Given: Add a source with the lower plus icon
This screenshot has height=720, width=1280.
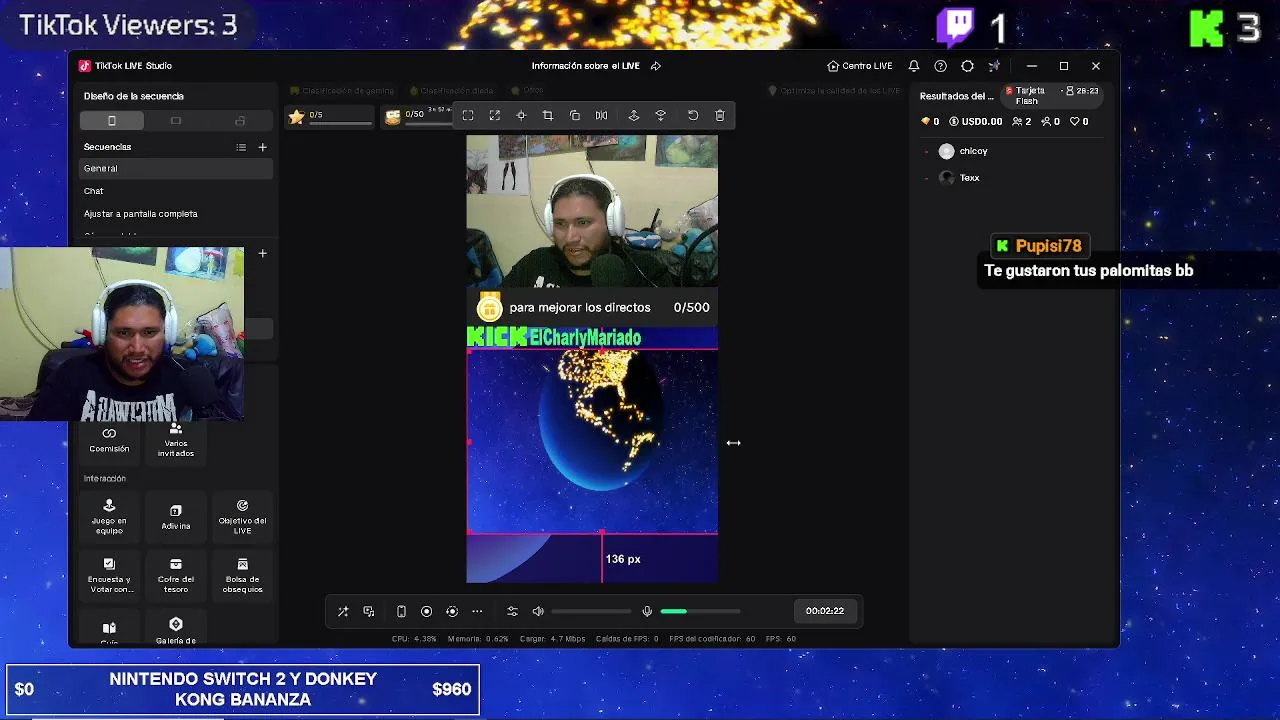Looking at the screenshot, I should pyautogui.click(x=263, y=253).
